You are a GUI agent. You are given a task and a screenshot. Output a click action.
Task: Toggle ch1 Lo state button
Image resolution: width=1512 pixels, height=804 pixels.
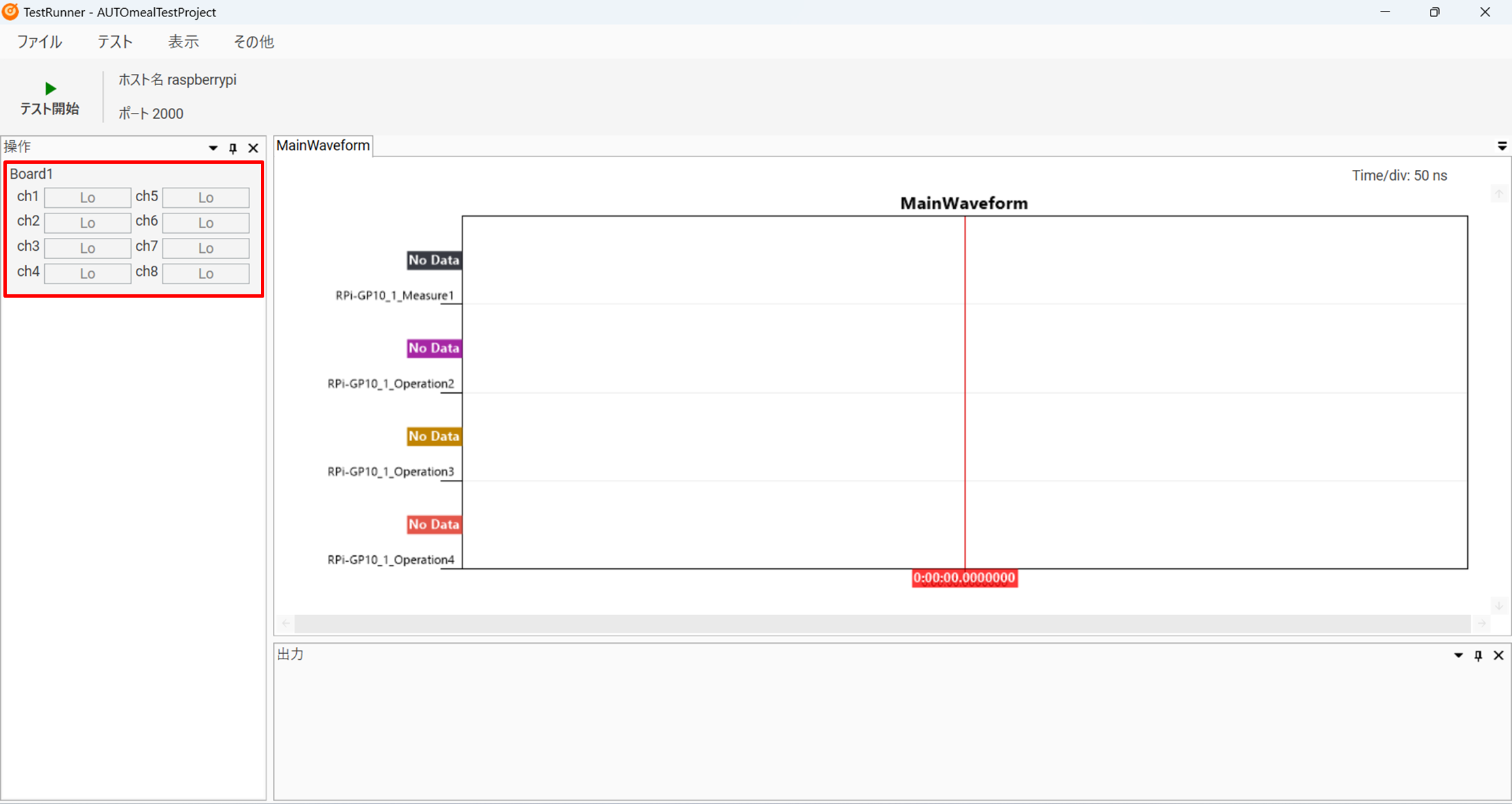click(x=88, y=198)
